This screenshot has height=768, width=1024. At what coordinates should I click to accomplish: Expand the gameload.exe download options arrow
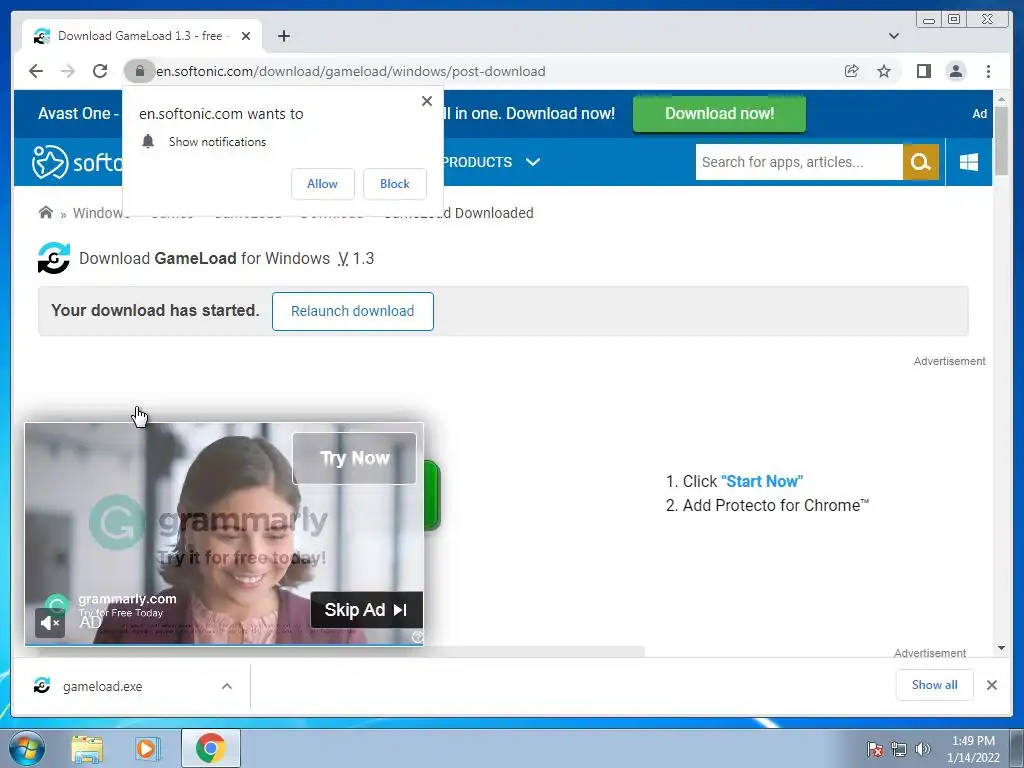(227, 686)
